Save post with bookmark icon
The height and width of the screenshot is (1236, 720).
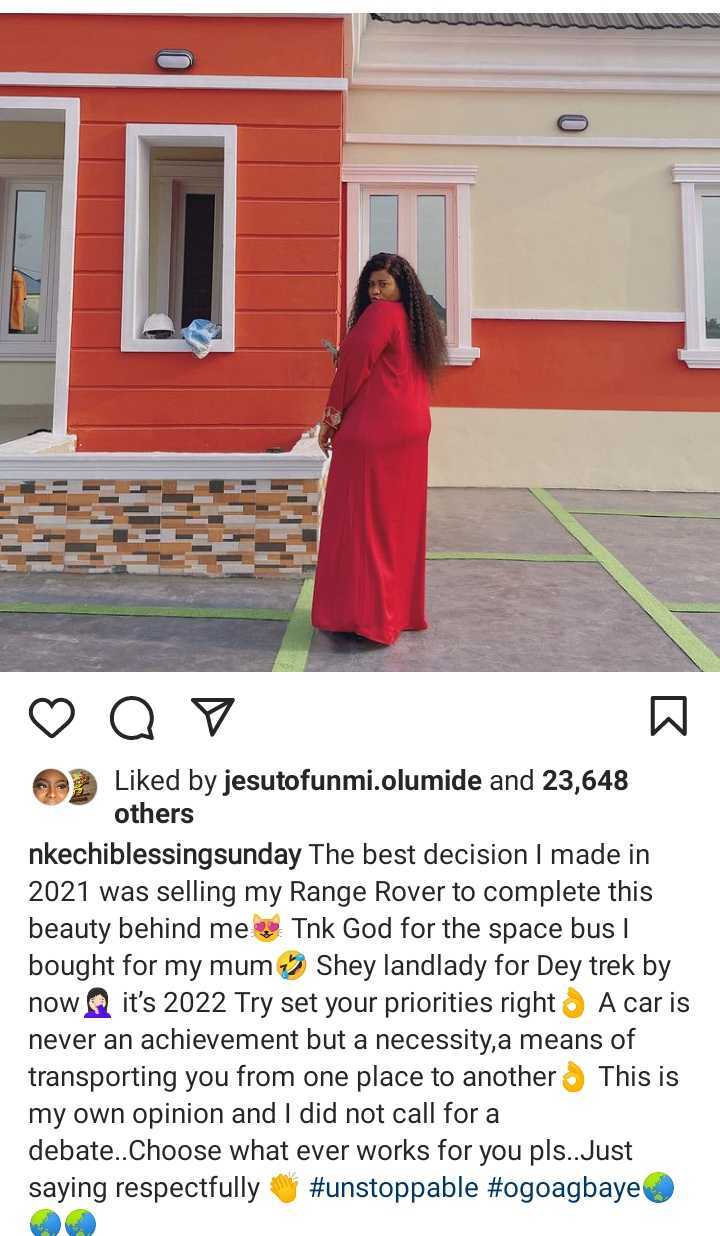click(668, 716)
